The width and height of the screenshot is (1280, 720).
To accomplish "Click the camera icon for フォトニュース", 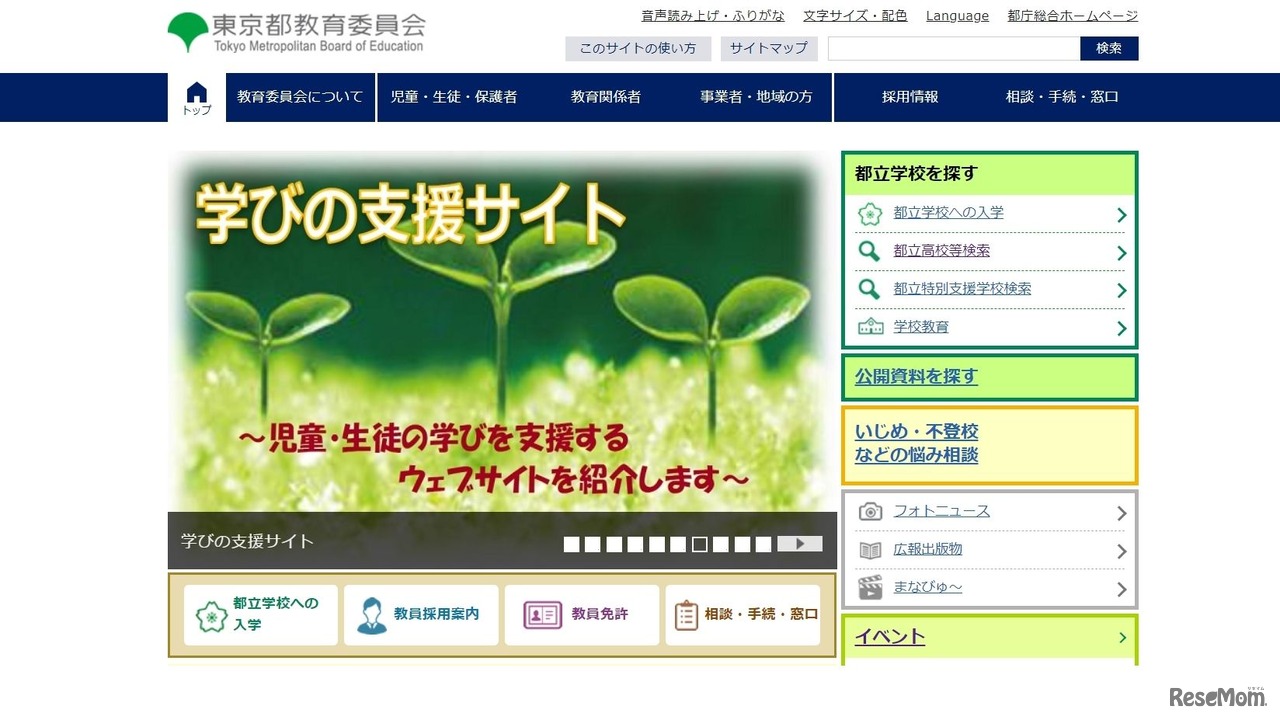I will click(870, 512).
